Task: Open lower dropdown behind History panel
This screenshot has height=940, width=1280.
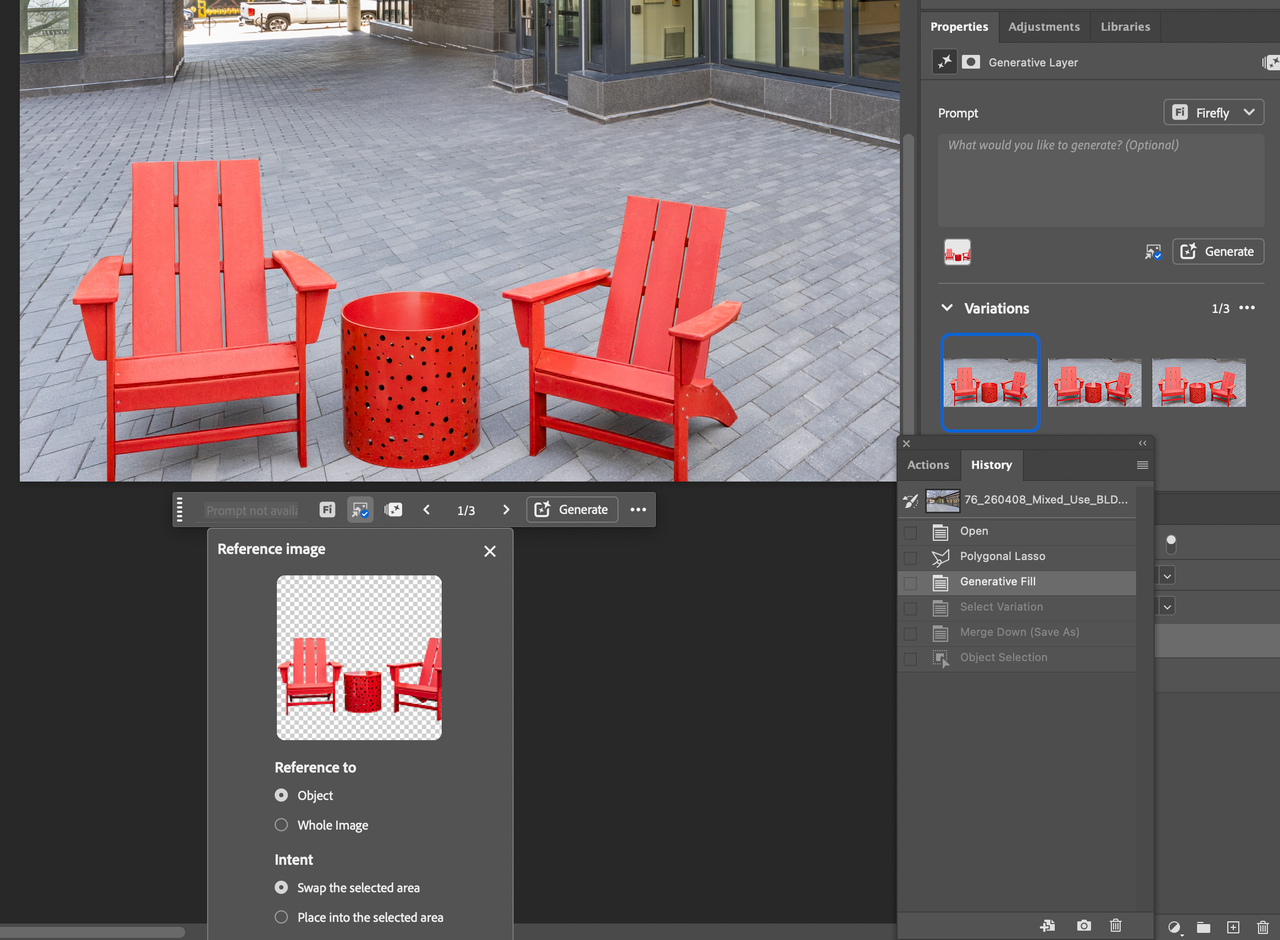Action: pyautogui.click(x=1167, y=606)
